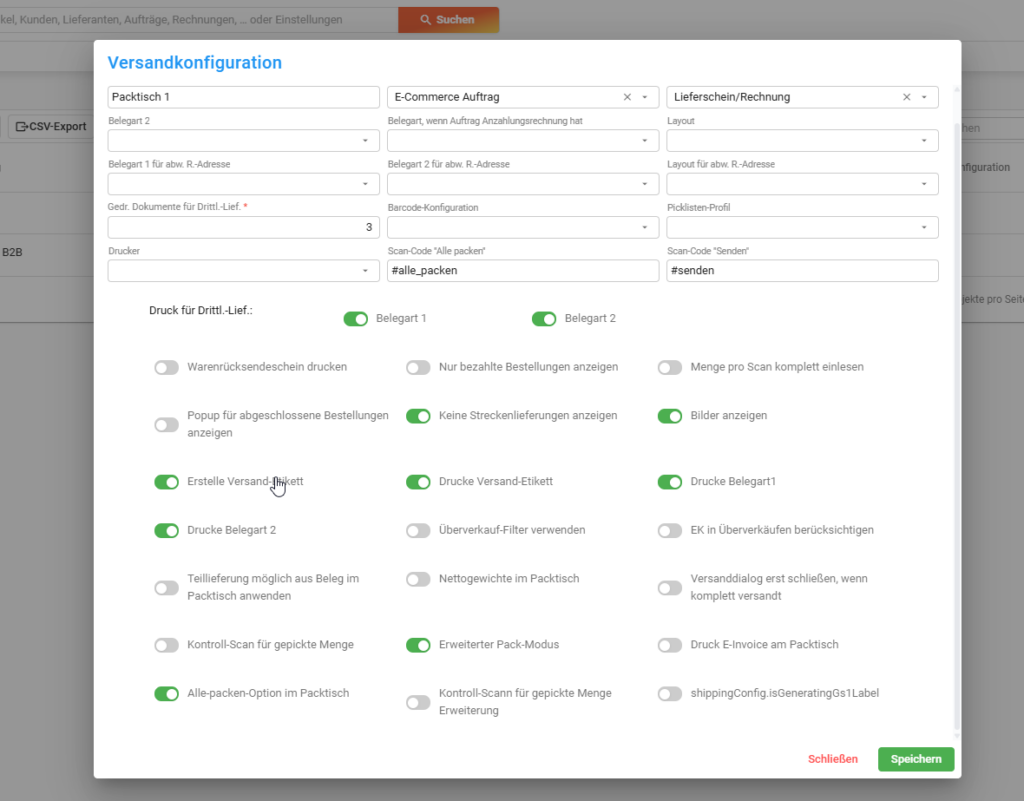Click Druck für Drittl.-Lief. label

pos(200,311)
